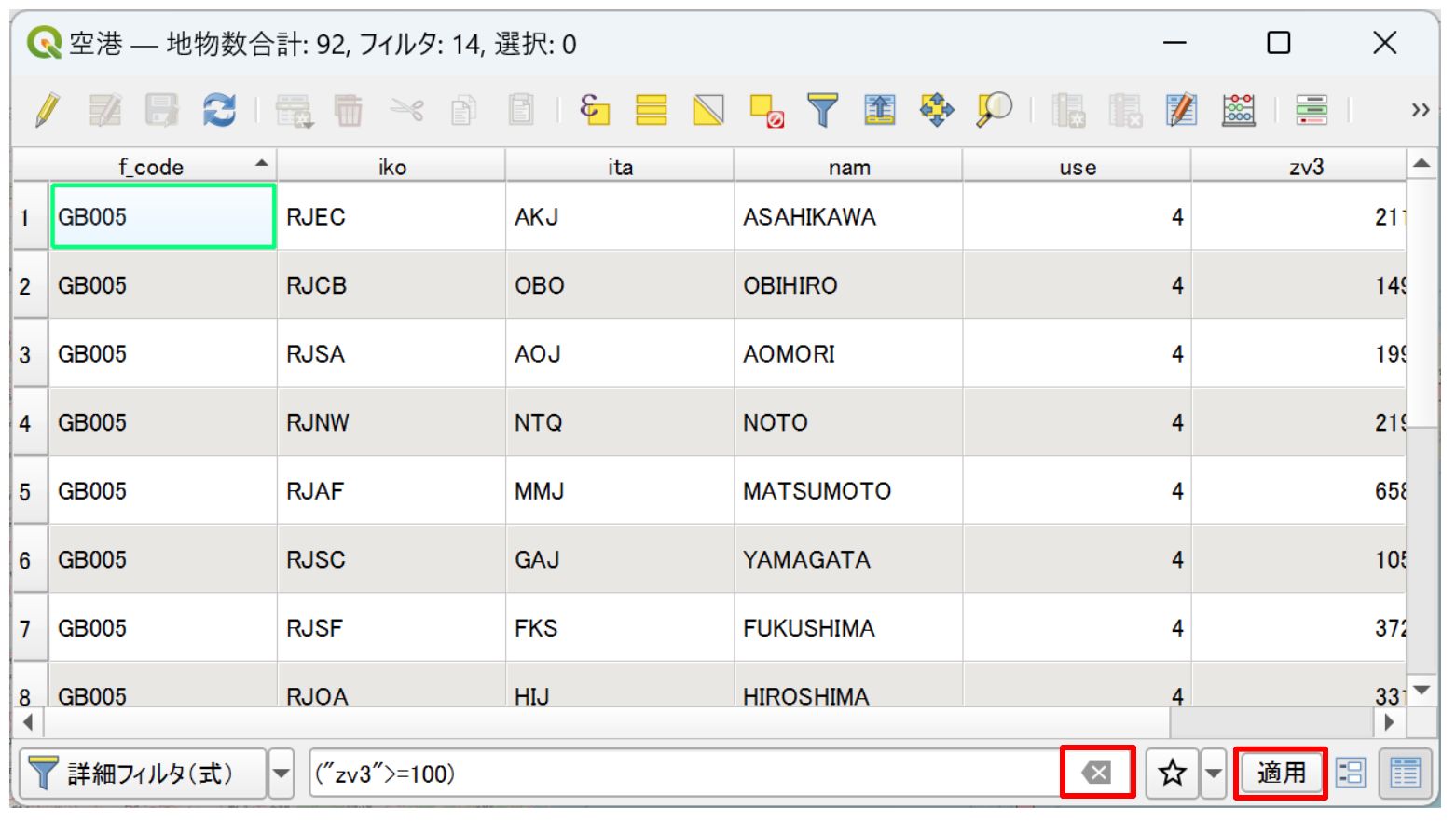The image size is (1456, 822).
Task: Click the New field icon
Action: tap(1068, 110)
